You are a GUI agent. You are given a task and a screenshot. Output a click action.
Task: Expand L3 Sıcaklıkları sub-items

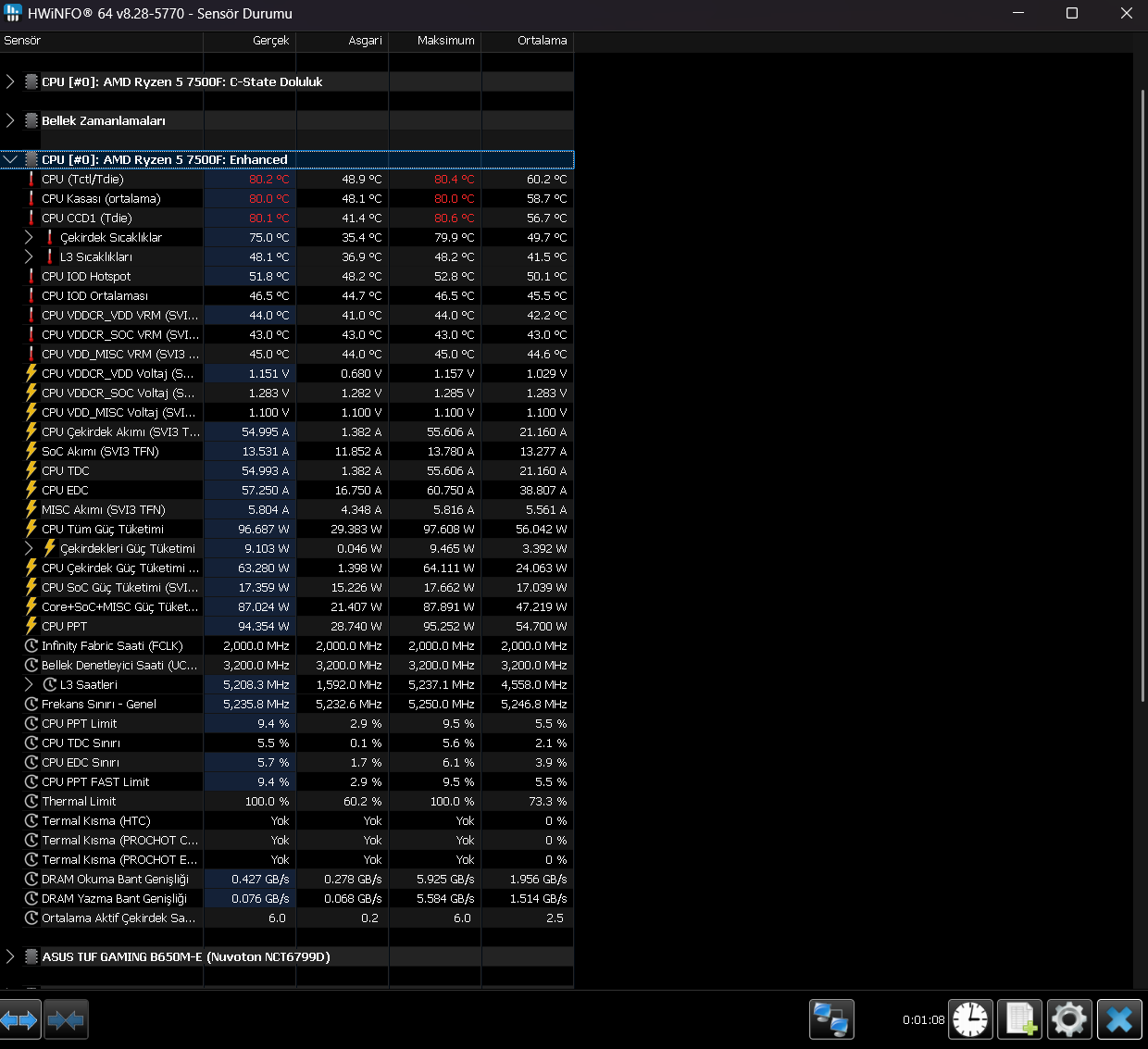click(29, 257)
